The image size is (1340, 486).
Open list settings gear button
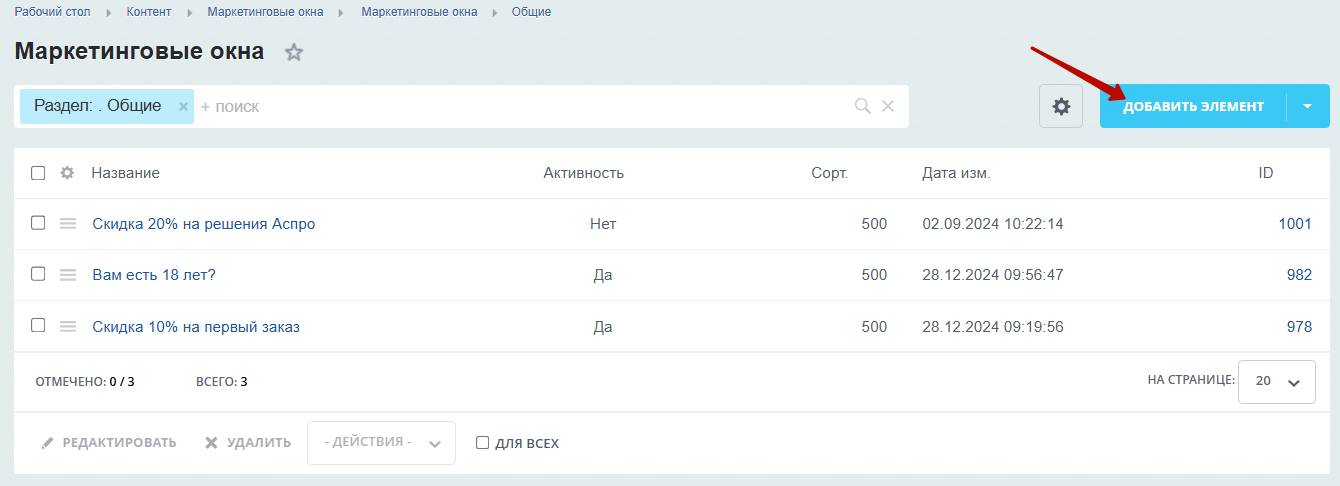pos(1061,106)
